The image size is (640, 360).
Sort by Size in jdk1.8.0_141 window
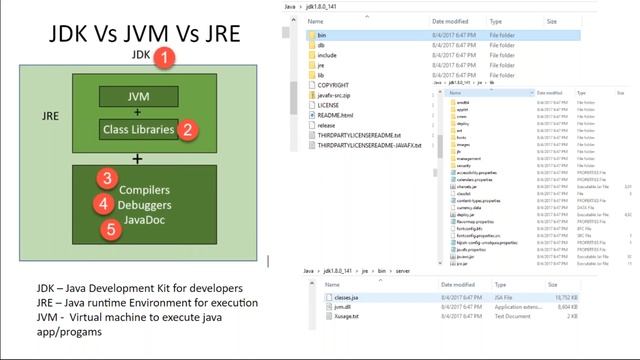coord(552,22)
